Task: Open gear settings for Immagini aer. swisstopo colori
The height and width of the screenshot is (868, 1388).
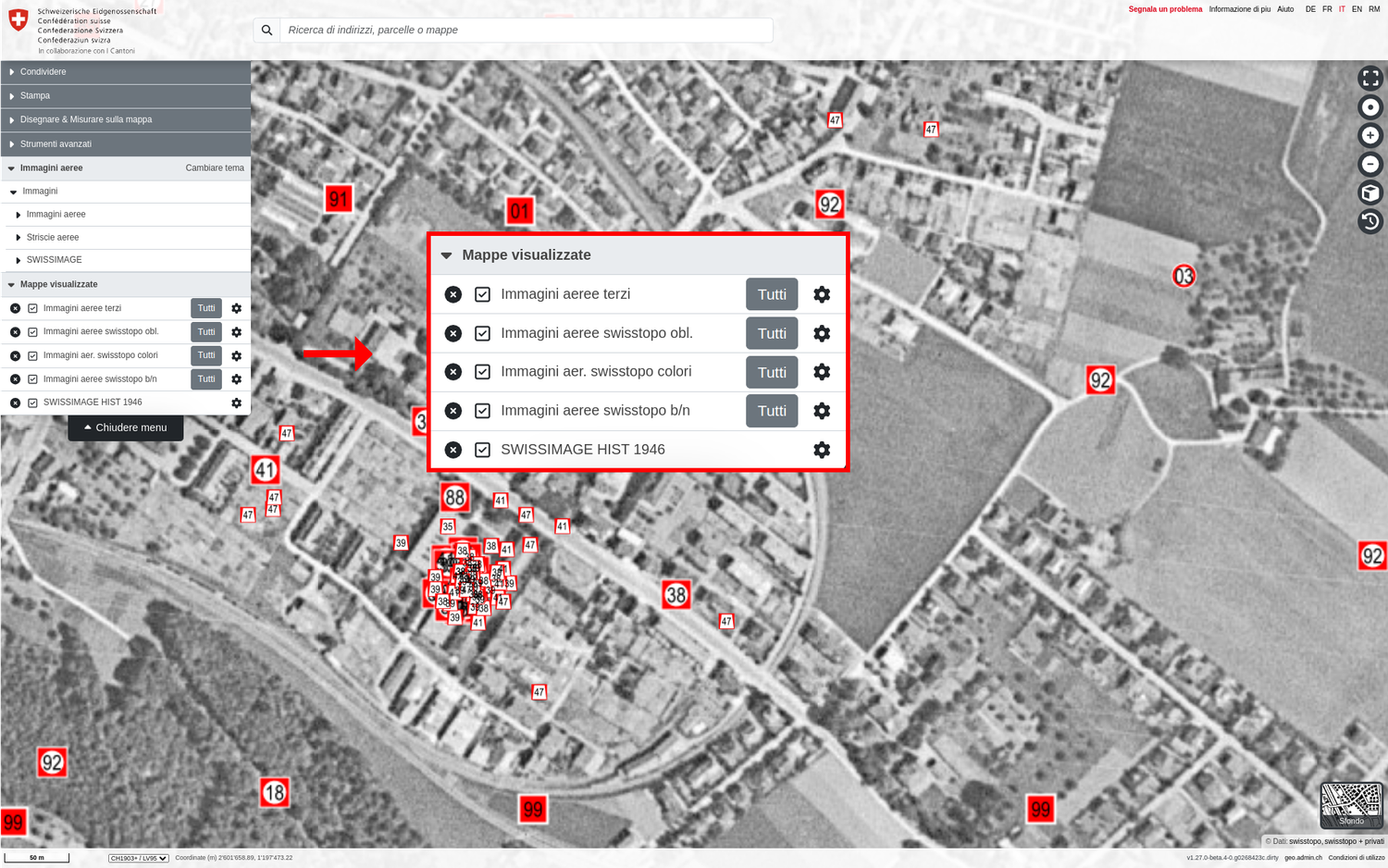Action: point(822,372)
